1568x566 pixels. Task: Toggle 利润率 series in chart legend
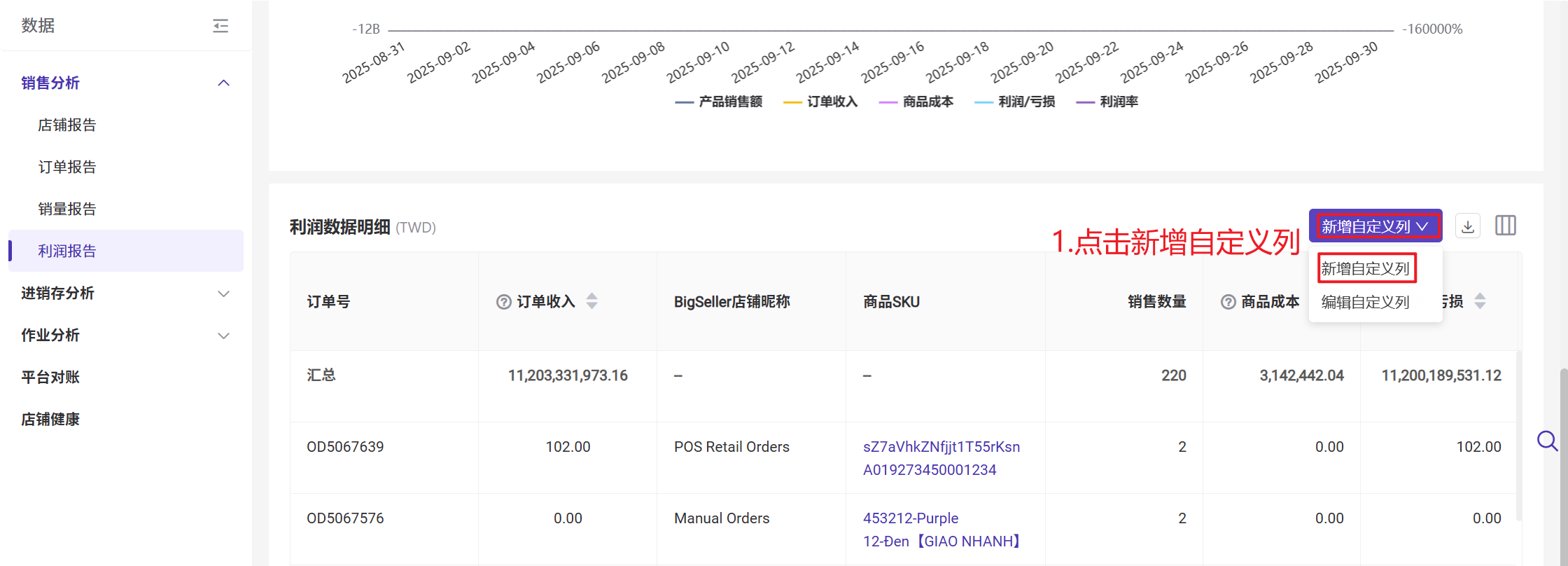pos(1107,102)
